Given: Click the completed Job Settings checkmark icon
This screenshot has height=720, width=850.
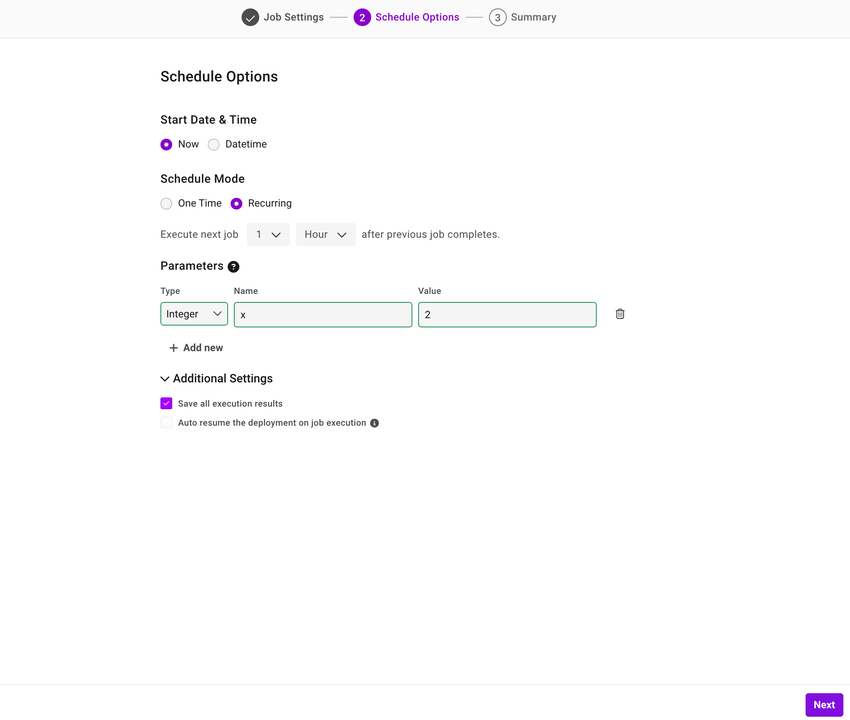Looking at the screenshot, I should (x=250, y=17).
